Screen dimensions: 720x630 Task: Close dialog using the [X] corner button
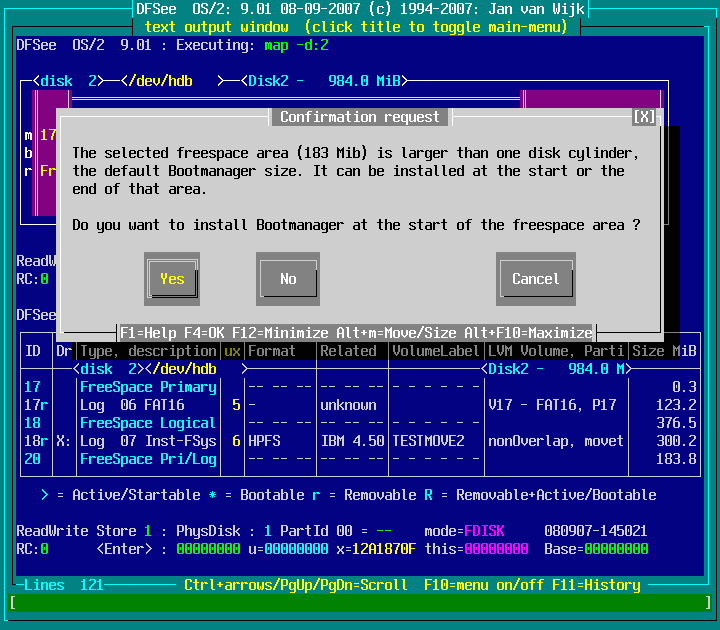click(644, 117)
